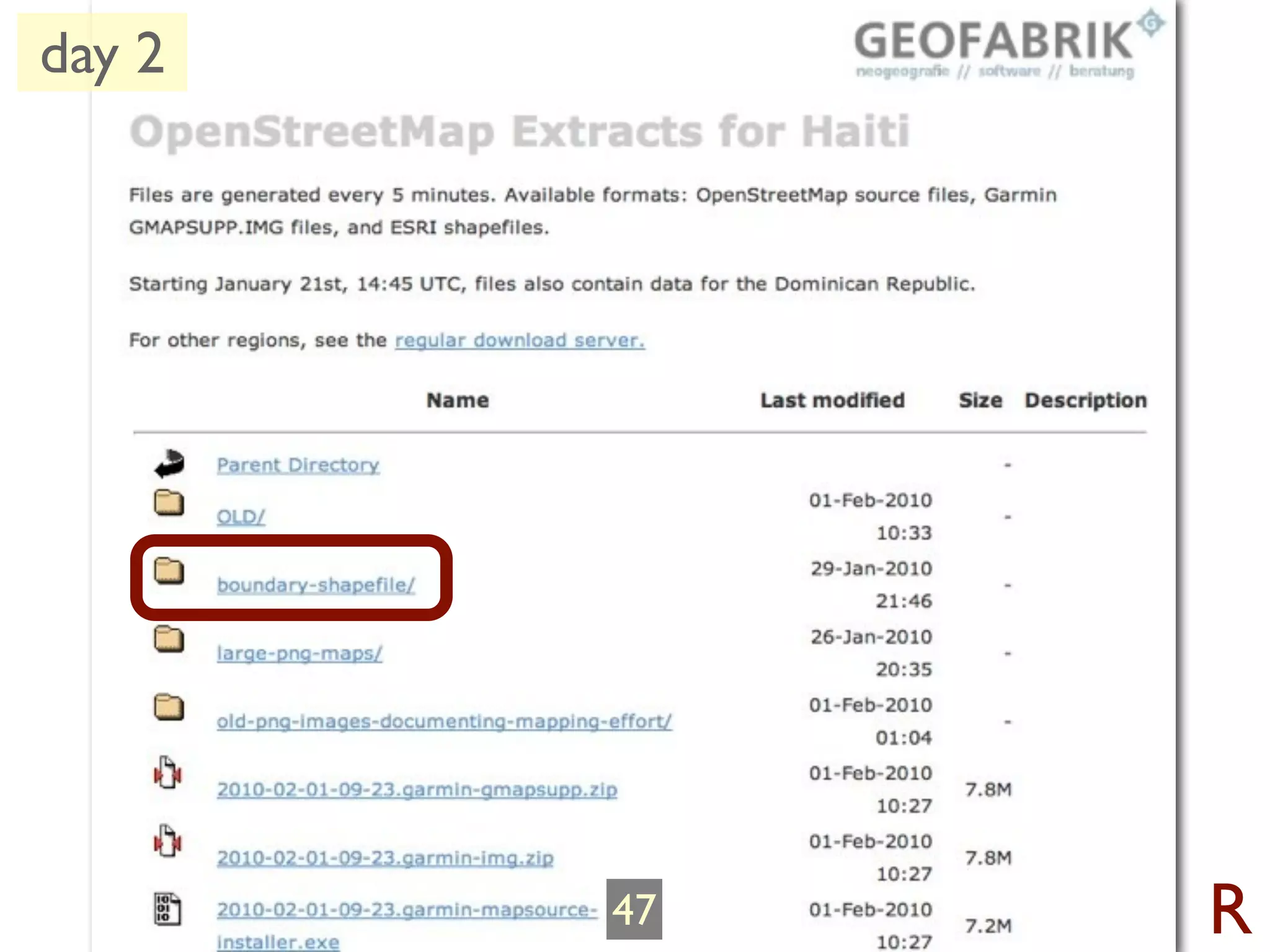Click the mapsource installer binary file icon
The width and height of the screenshot is (1270, 952).
click(167, 909)
